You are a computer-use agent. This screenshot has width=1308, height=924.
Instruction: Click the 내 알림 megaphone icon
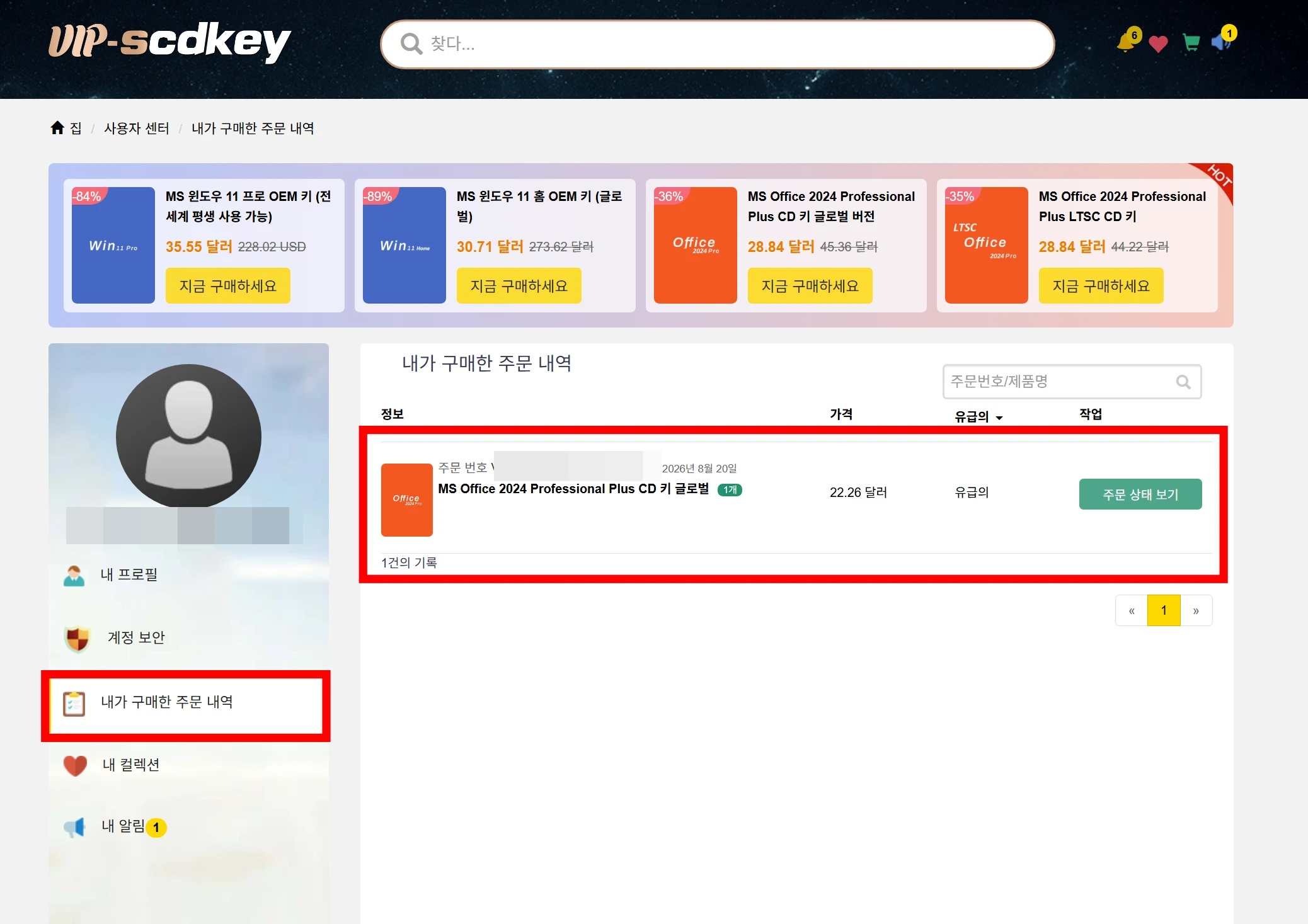(x=74, y=827)
